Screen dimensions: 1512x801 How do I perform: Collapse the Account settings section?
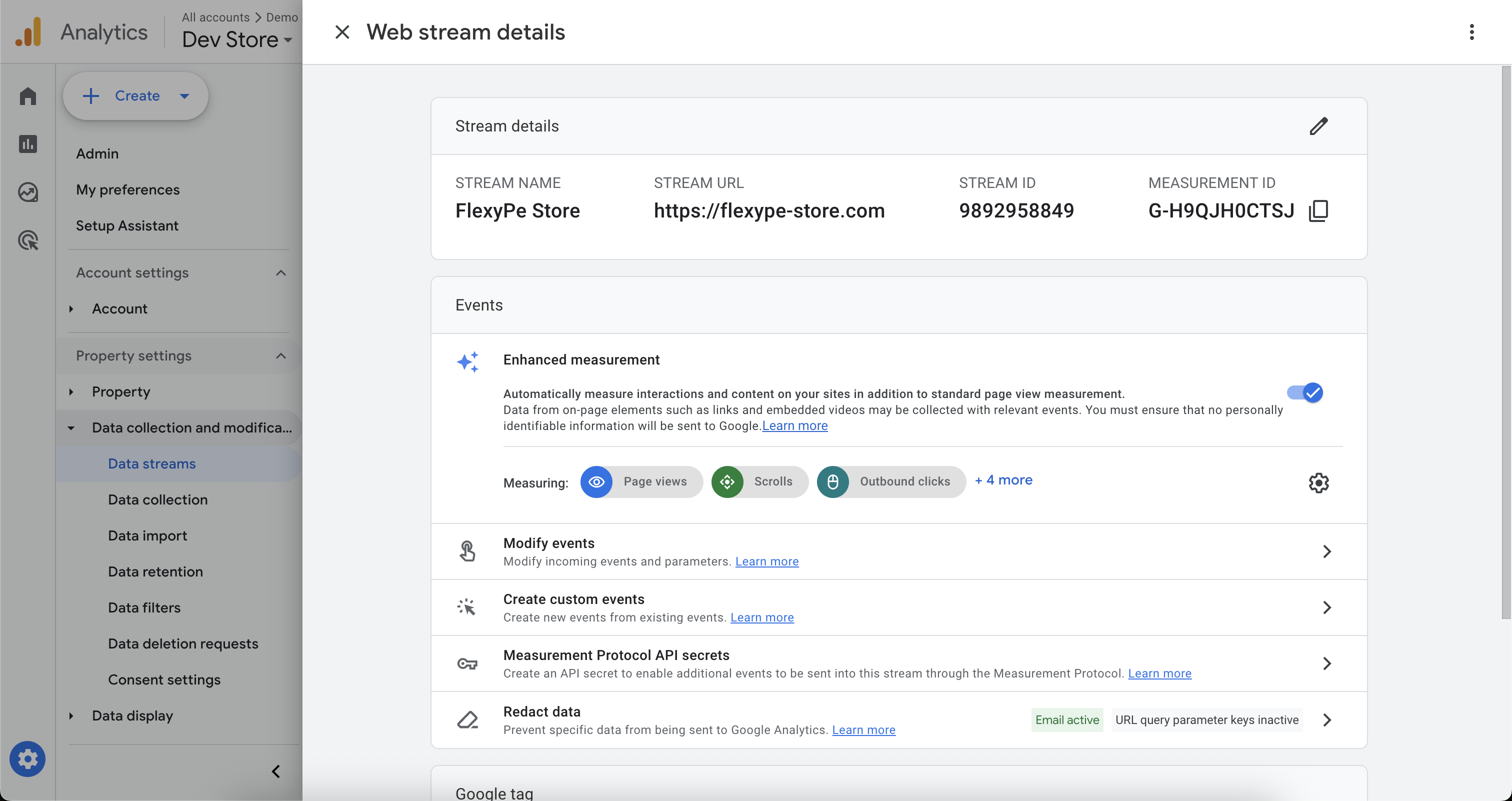click(x=280, y=273)
